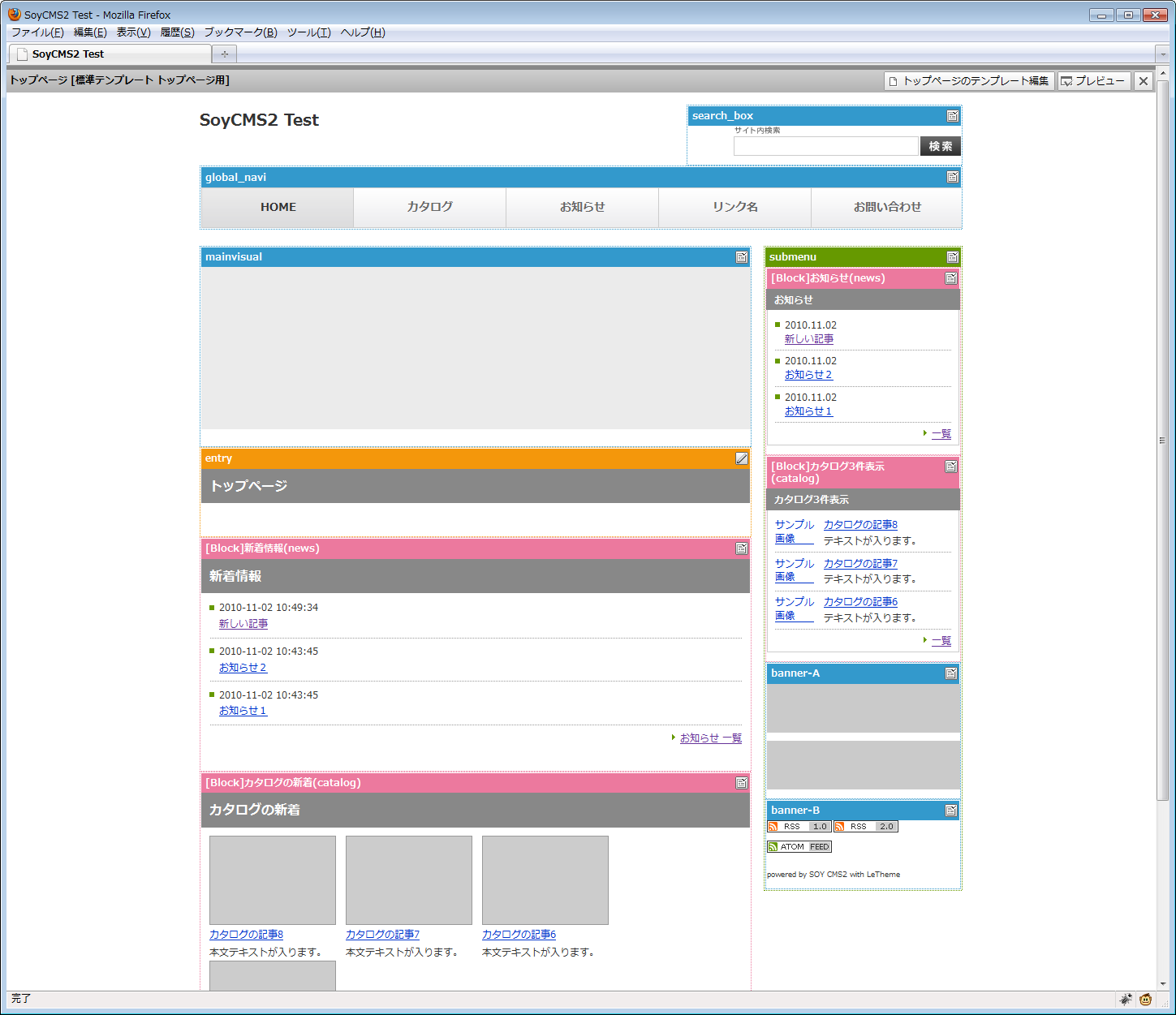Edit the 新着情報(news) block via its icon
This screenshot has height=1015, width=1176.
point(741,548)
